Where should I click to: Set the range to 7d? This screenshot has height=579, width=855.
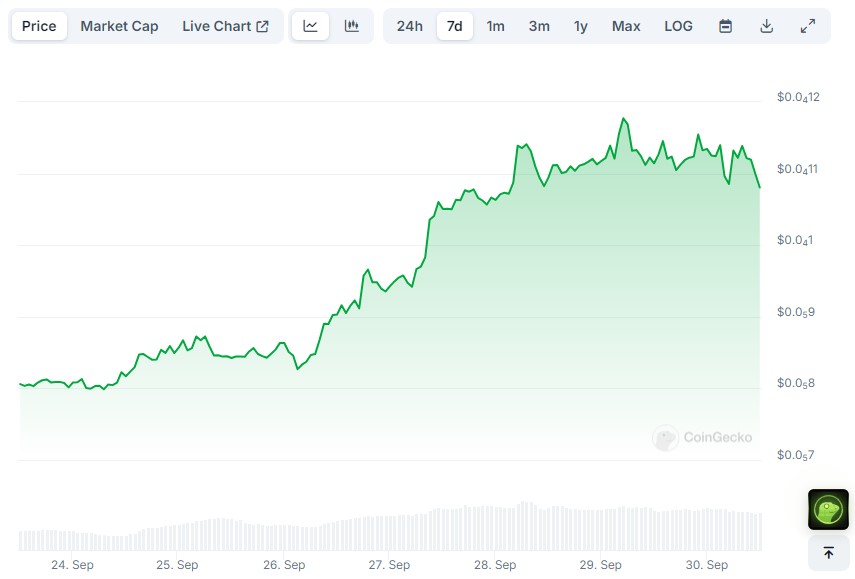455,26
